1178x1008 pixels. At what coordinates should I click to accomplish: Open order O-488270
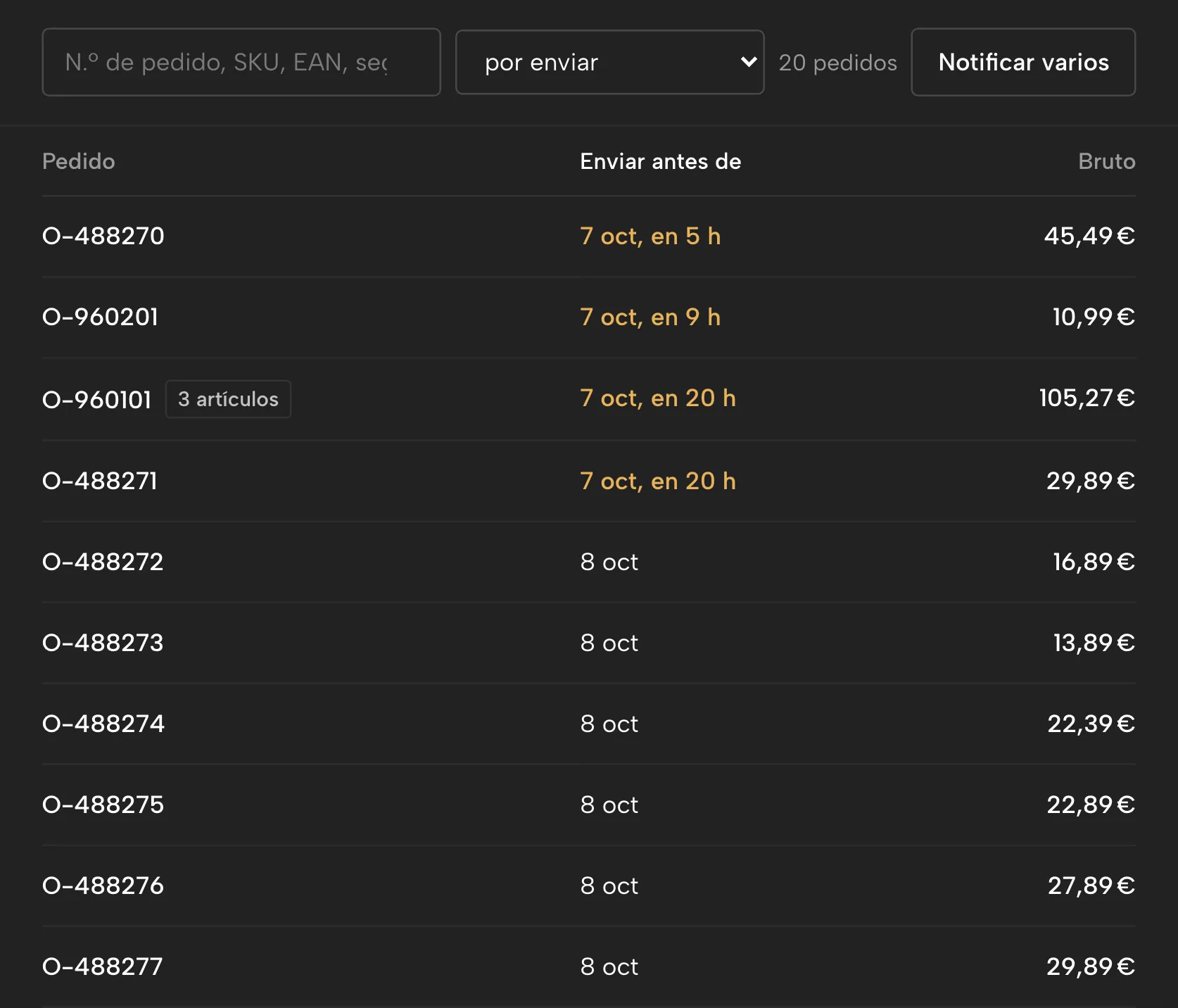tap(103, 236)
